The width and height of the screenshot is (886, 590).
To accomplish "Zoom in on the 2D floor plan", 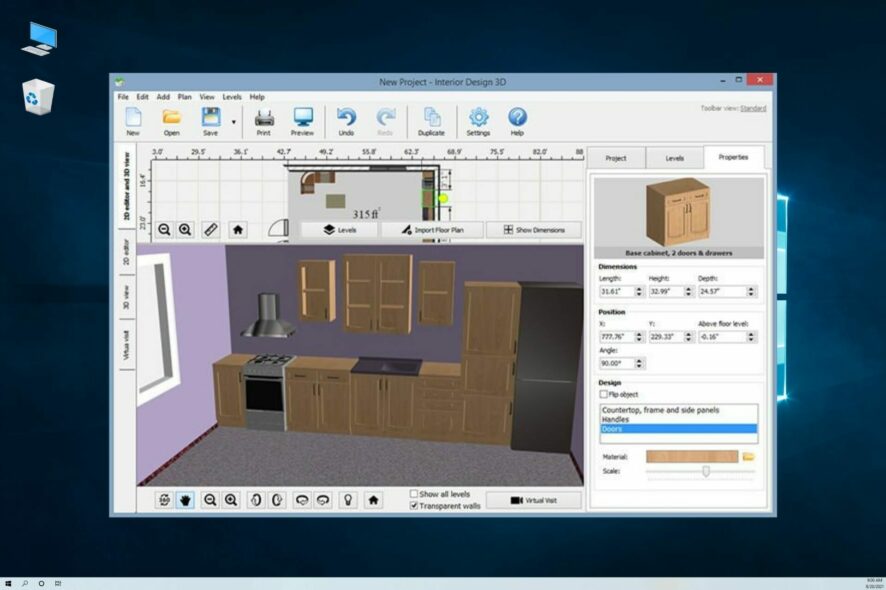I will pos(185,229).
